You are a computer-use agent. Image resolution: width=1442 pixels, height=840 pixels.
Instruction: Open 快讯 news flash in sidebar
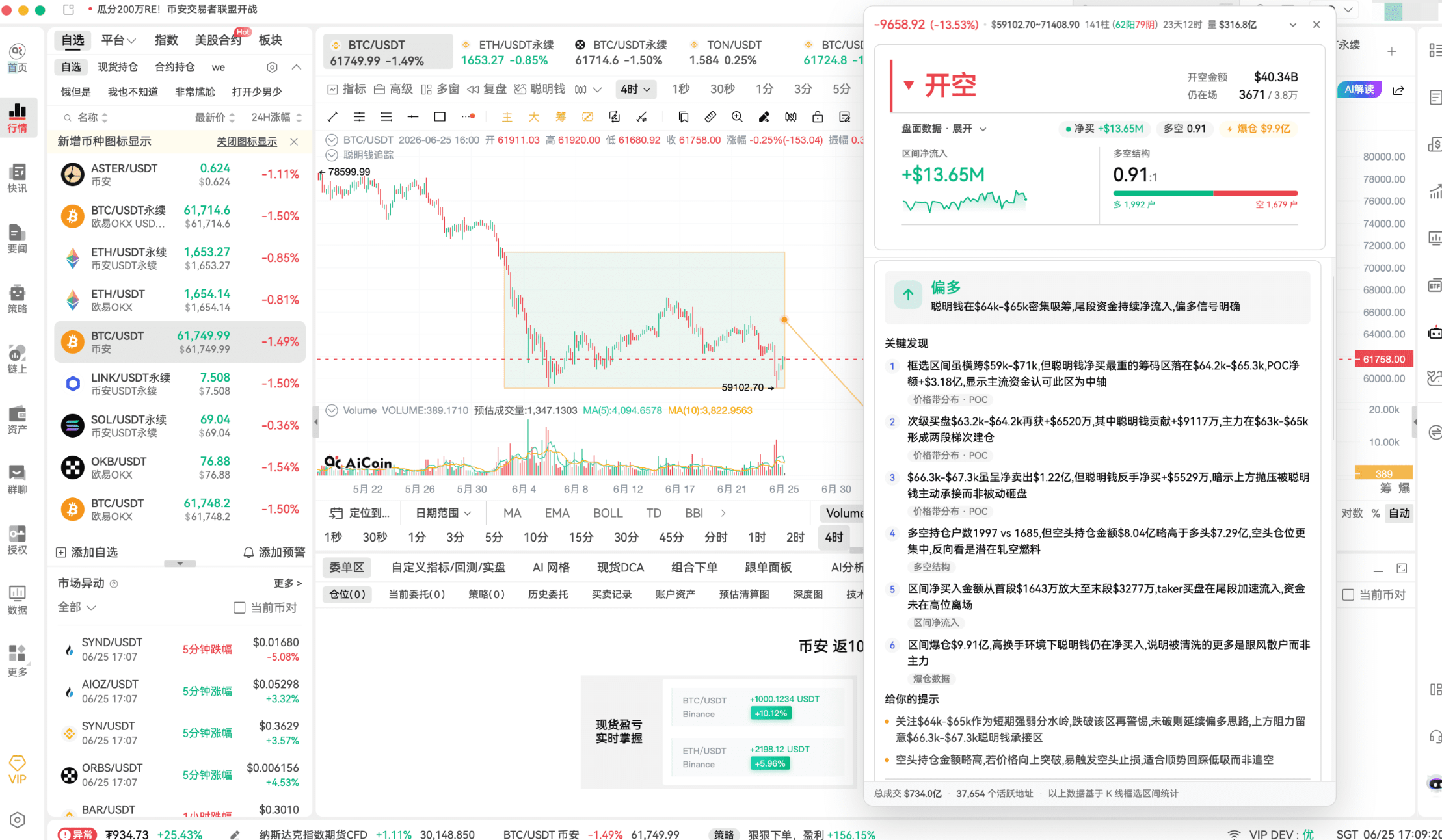coord(18,178)
